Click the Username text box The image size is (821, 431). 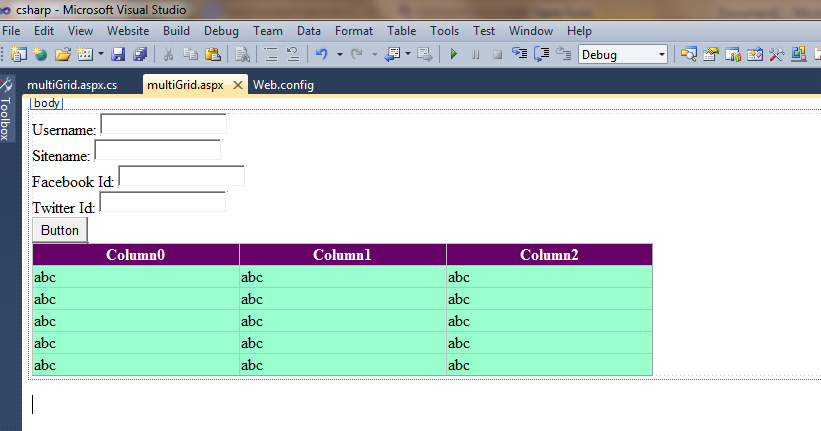pyautogui.click(x=163, y=125)
